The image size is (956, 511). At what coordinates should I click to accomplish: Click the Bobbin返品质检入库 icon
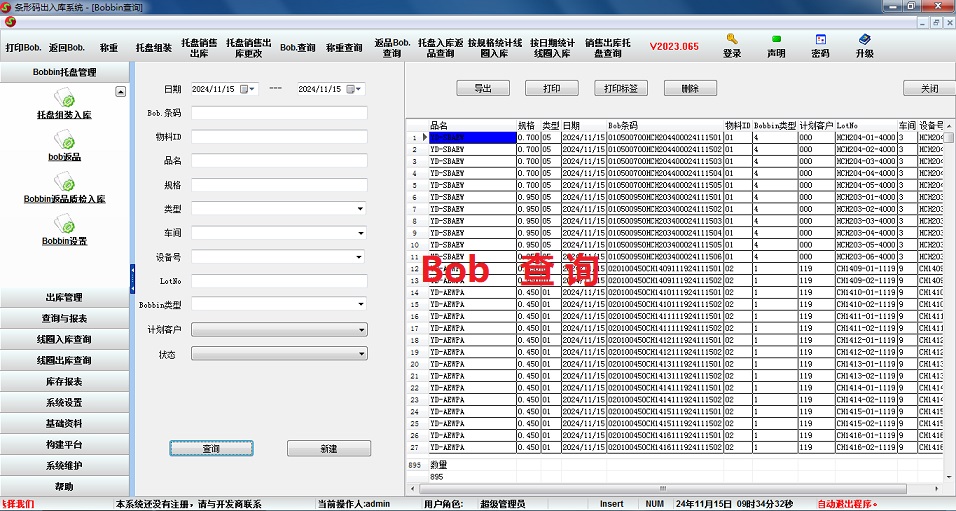64,184
